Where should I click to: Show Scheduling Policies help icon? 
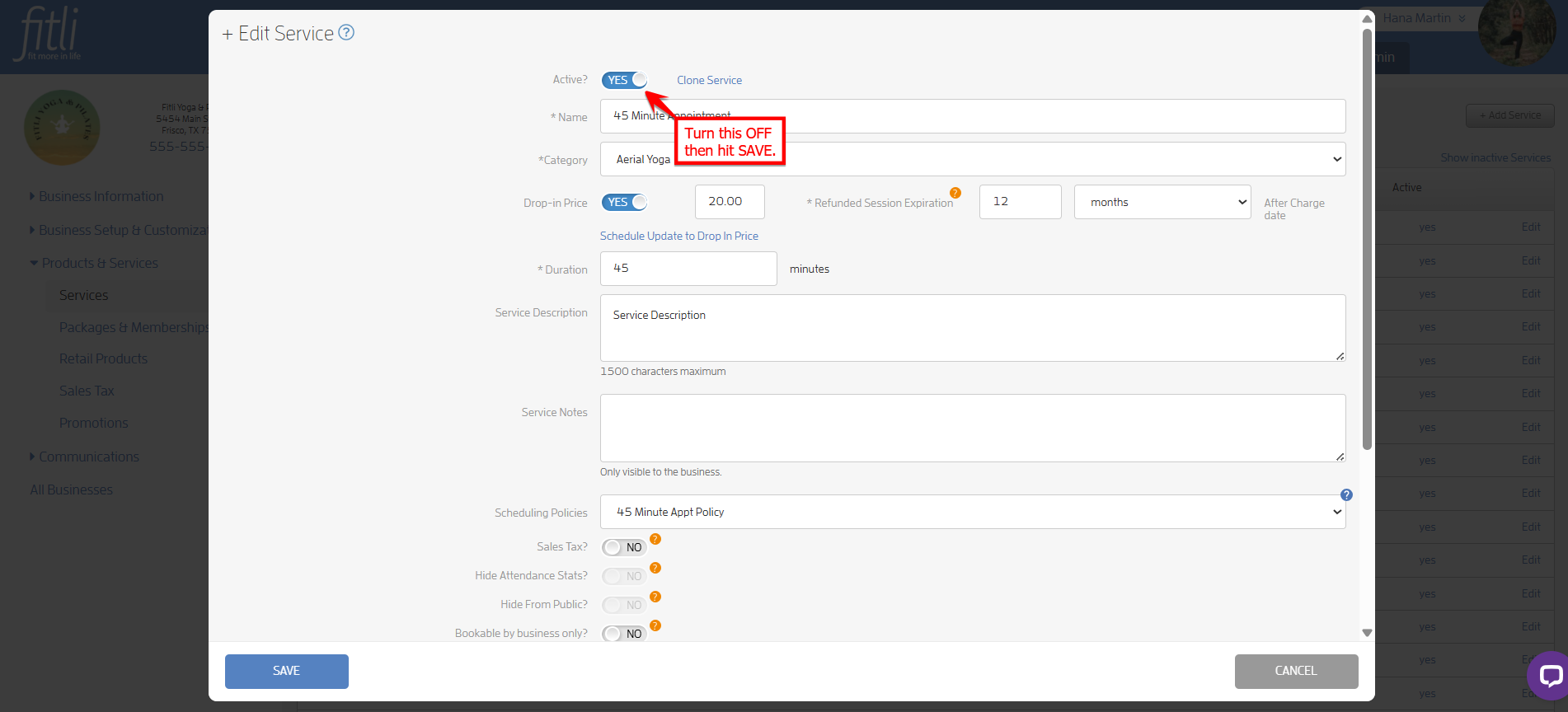click(x=1346, y=494)
